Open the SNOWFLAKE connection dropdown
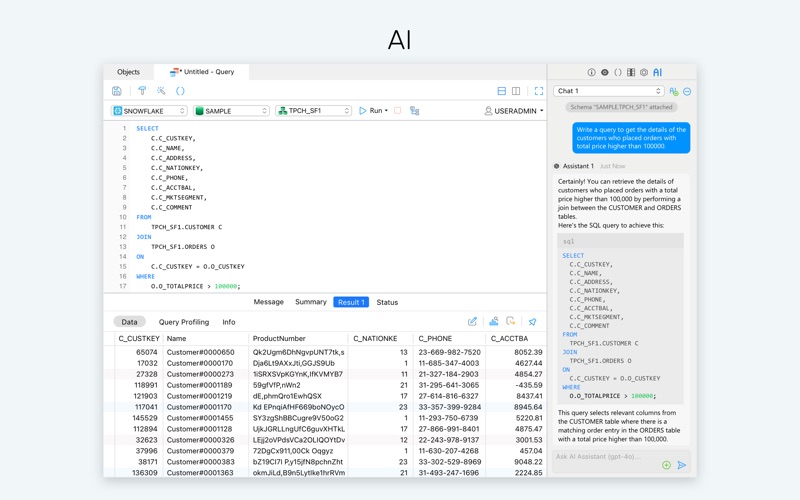This screenshot has height=500, width=800. [x=149, y=111]
